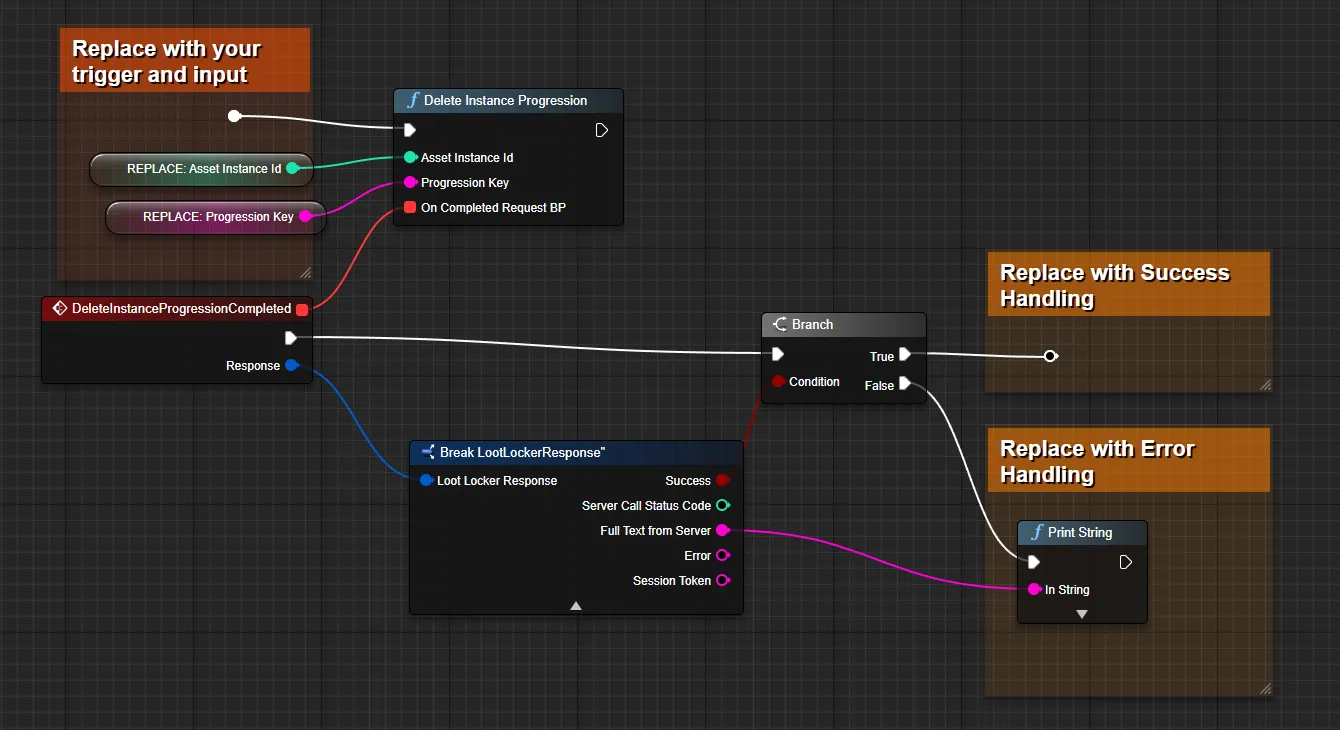Click the Session Token output pin
This screenshot has height=730, width=1340.
[723, 580]
